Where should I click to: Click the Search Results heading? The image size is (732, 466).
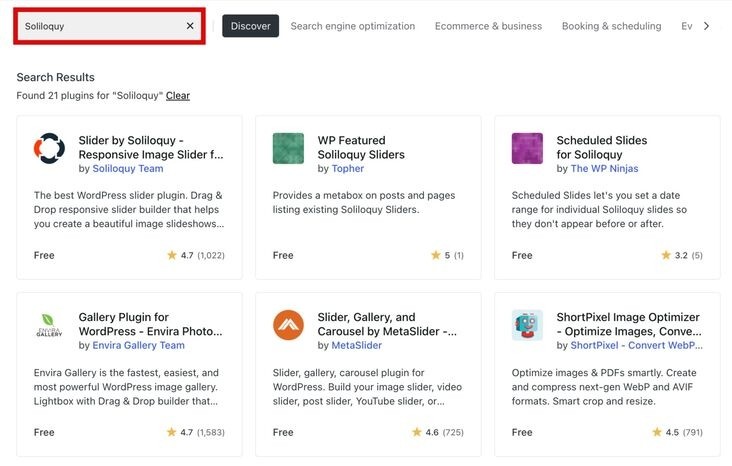click(x=56, y=77)
